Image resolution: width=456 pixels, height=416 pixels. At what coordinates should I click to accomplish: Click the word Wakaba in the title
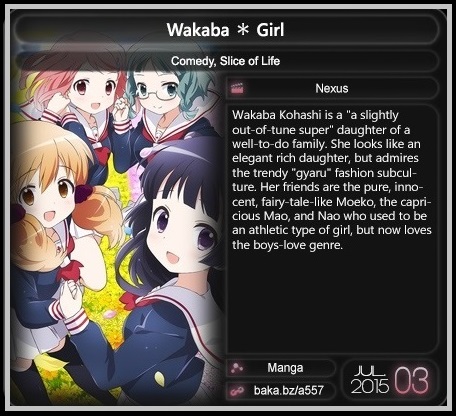point(198,30)
